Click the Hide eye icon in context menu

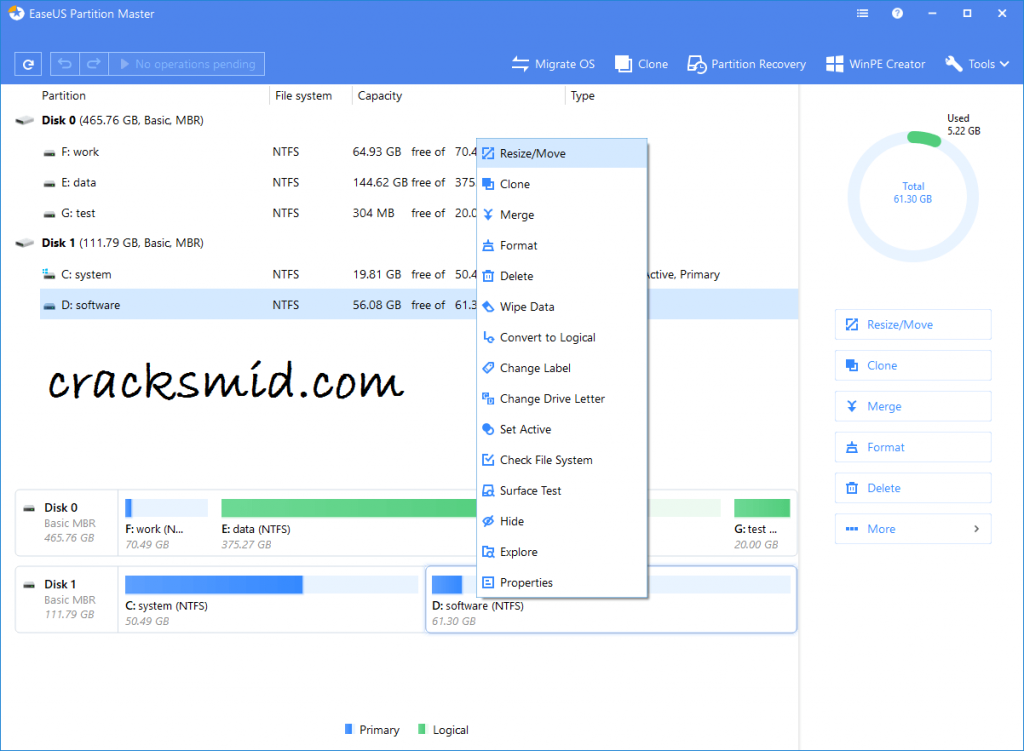click(488, 521)
